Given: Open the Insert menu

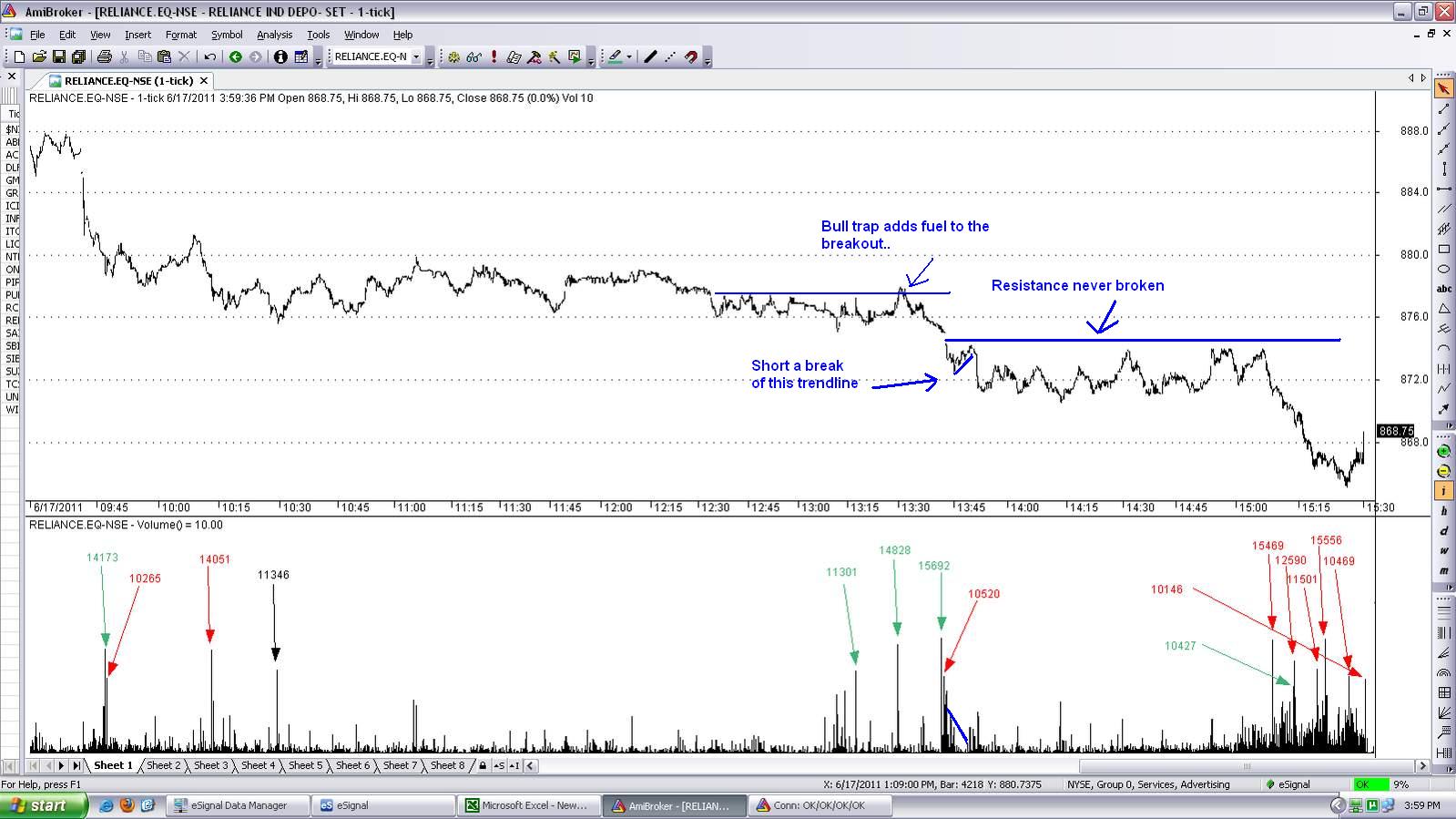Looking at the screenshot, I should (x=137, y=35).
